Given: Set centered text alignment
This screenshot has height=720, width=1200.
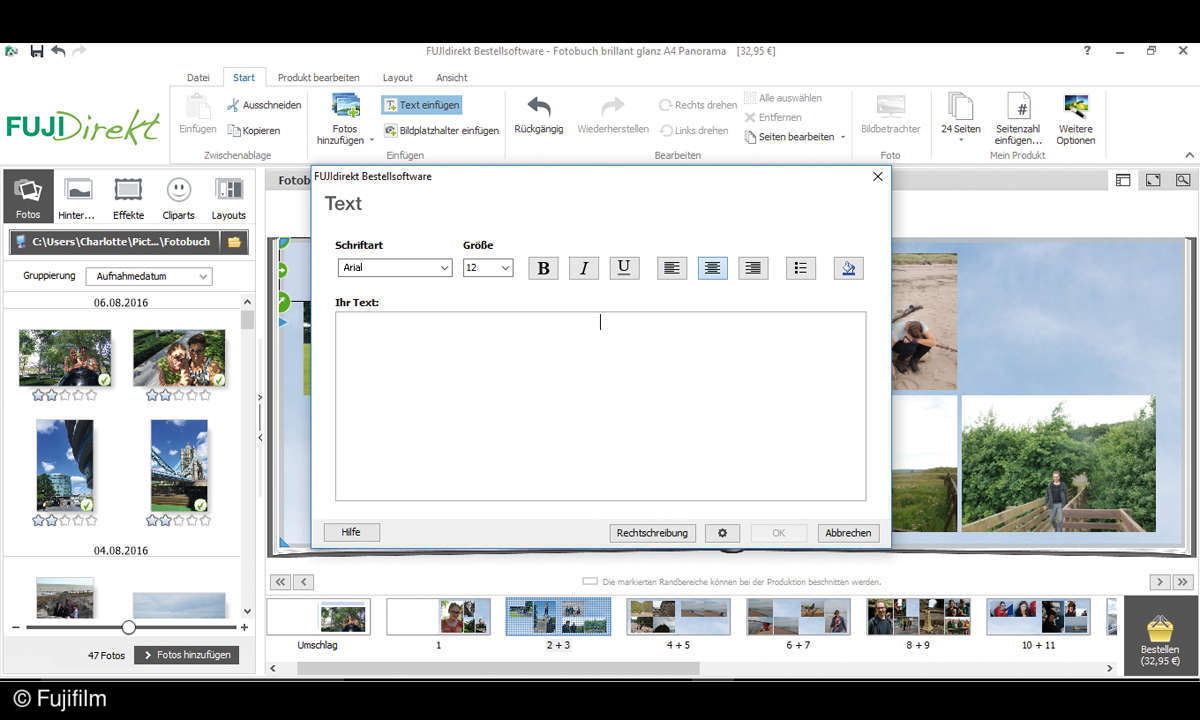Looking at the screenshot, I should (713, 268).
